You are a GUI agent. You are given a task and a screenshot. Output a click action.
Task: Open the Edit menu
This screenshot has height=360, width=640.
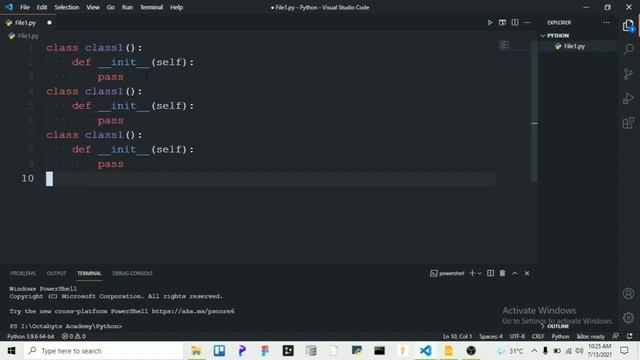[42, 7]
